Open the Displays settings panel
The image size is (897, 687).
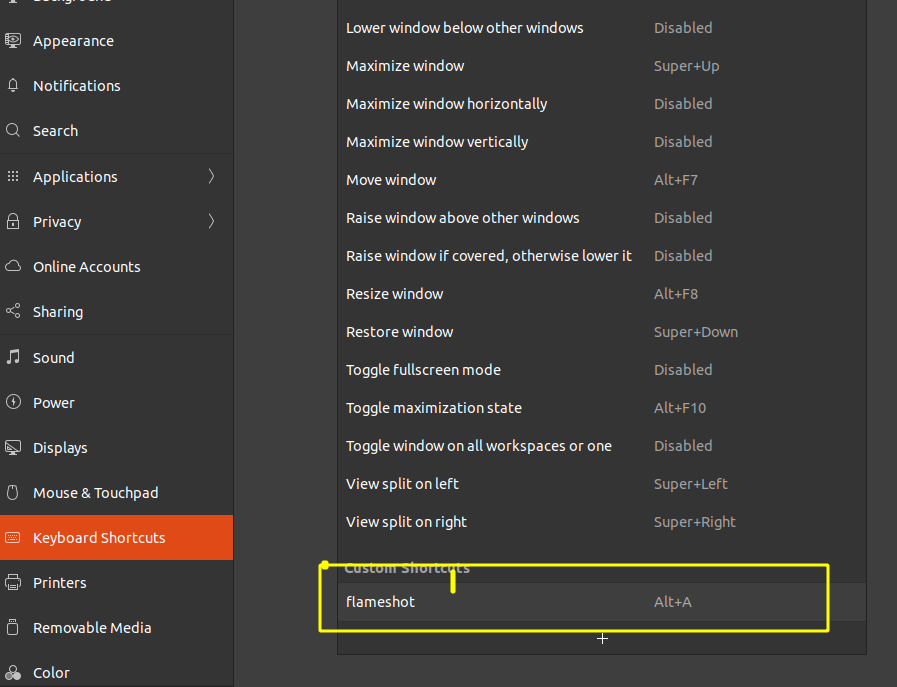pyautogui.click(x=117, y=447)
